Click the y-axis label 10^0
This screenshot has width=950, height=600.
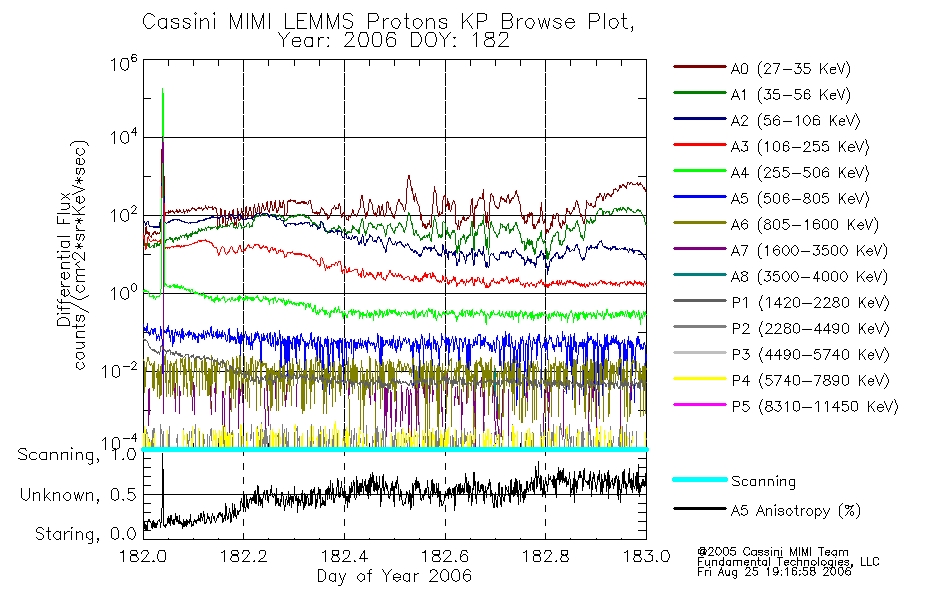coord(124,292)
